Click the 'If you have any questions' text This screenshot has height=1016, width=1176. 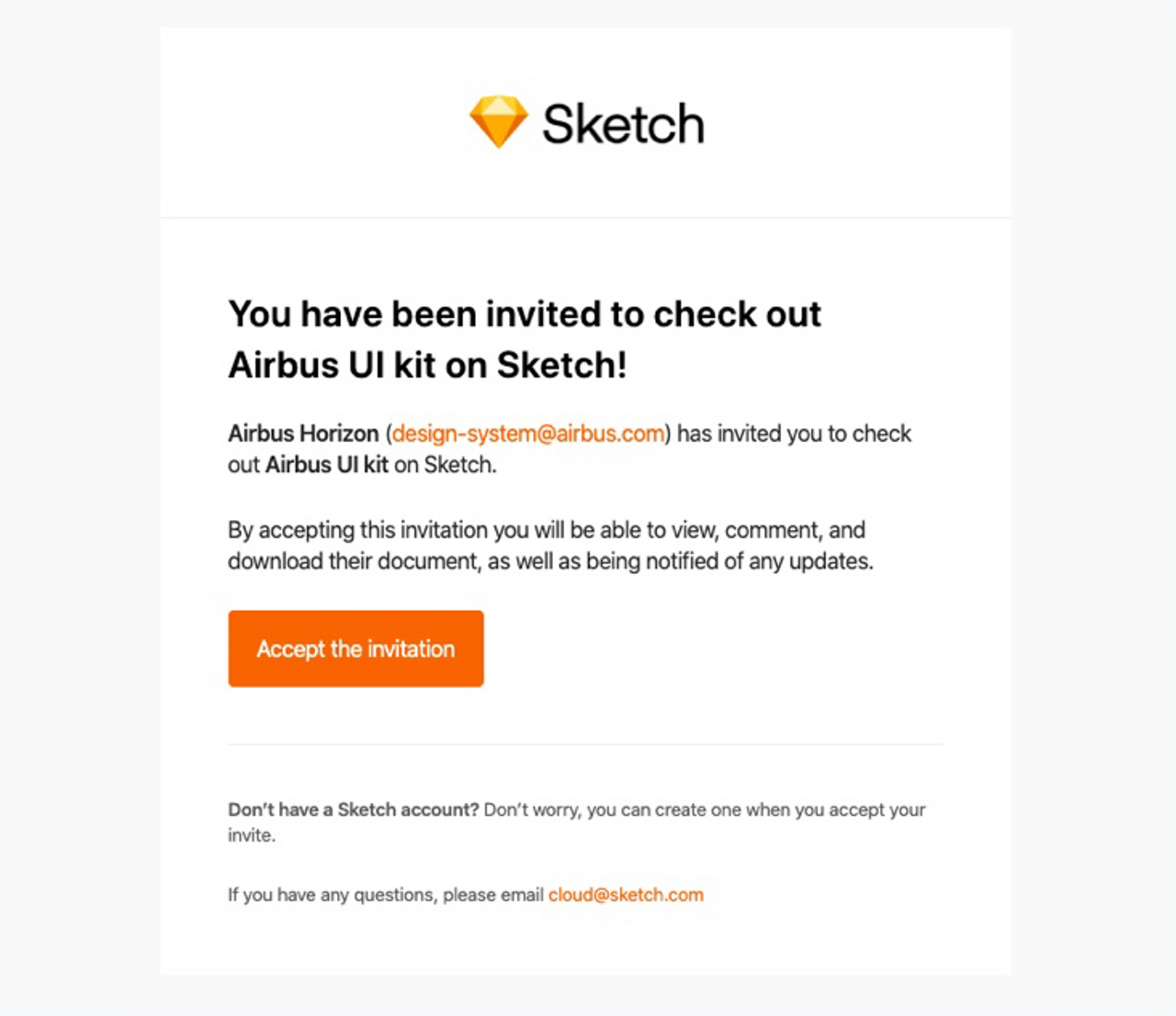[x=385, y=895]
